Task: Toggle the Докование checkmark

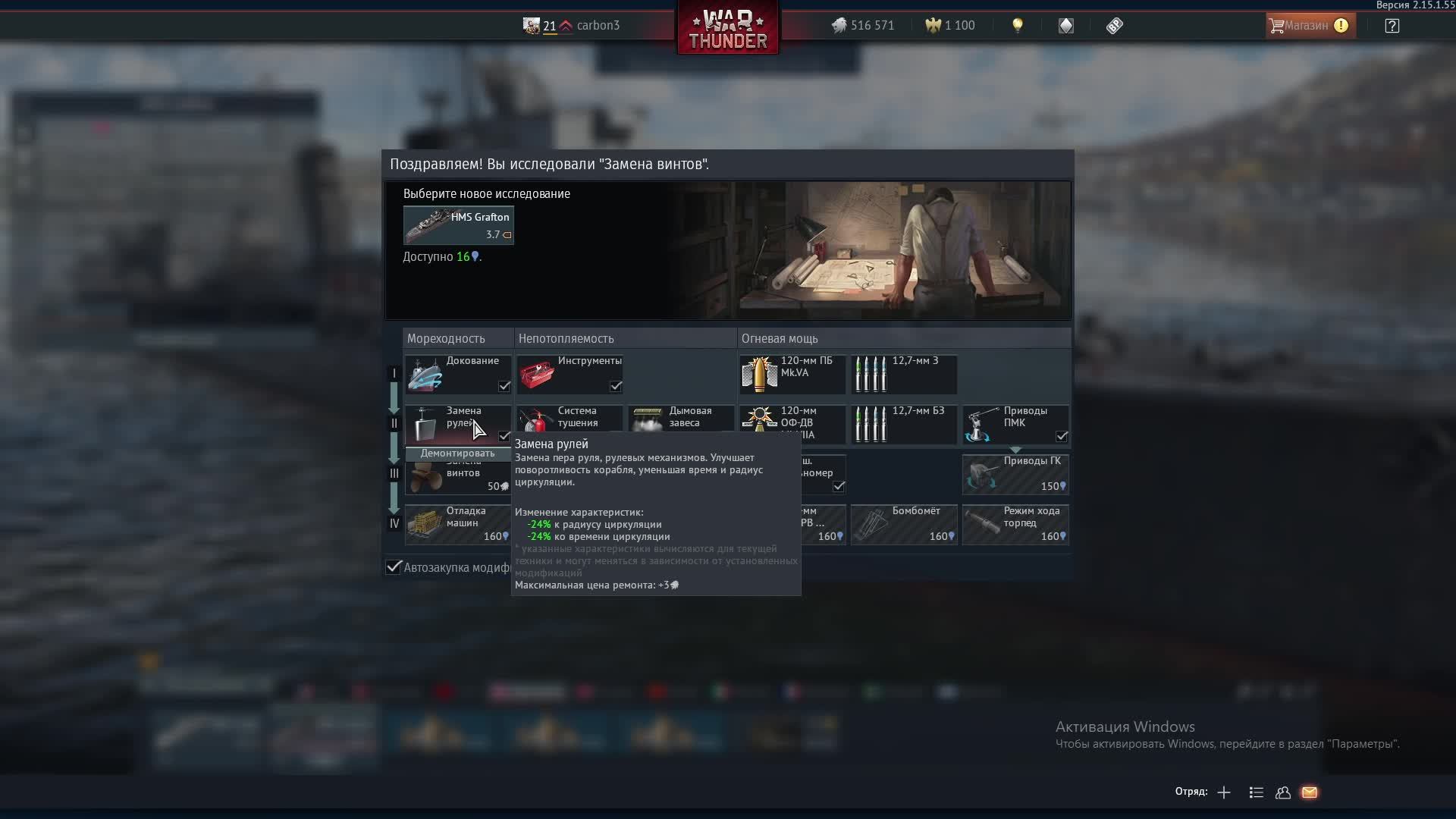Action: click(x=504, y=386)
